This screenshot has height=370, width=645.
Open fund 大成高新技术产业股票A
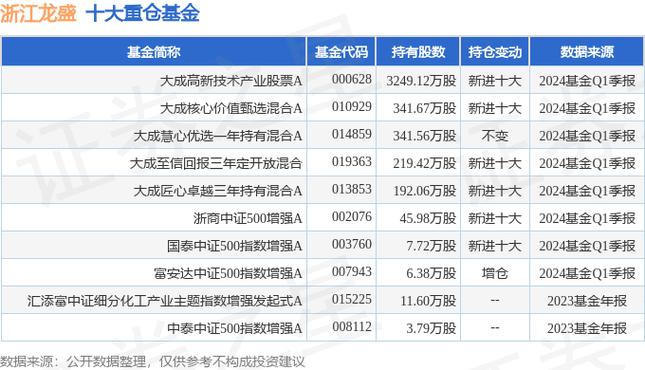(231, 81)
